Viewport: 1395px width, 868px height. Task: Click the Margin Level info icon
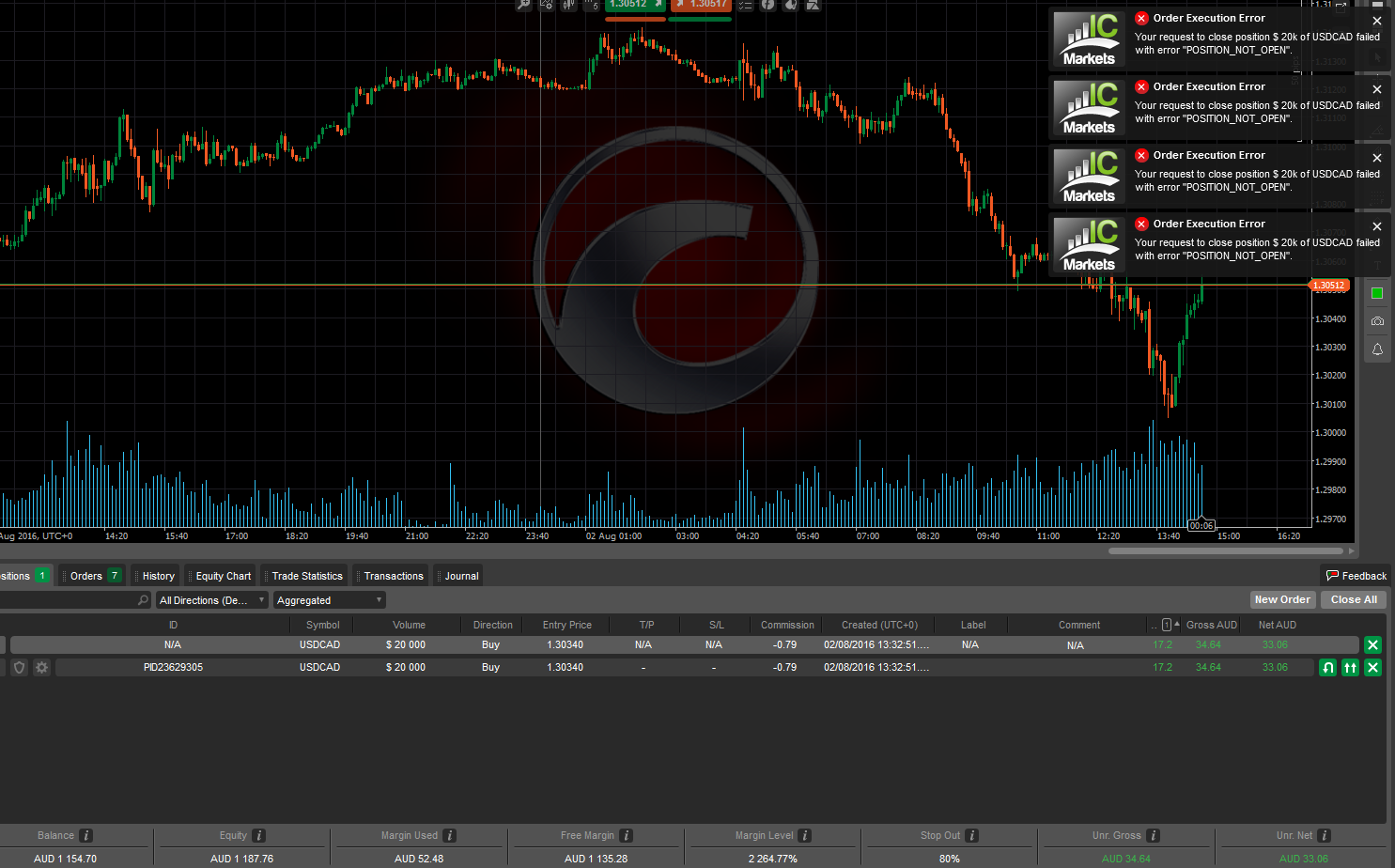pyautogui.click(x=805, y=835)
